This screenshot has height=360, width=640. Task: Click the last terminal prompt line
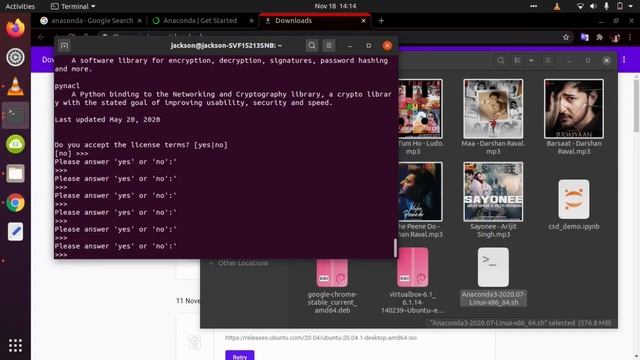[x=61, y=255]
